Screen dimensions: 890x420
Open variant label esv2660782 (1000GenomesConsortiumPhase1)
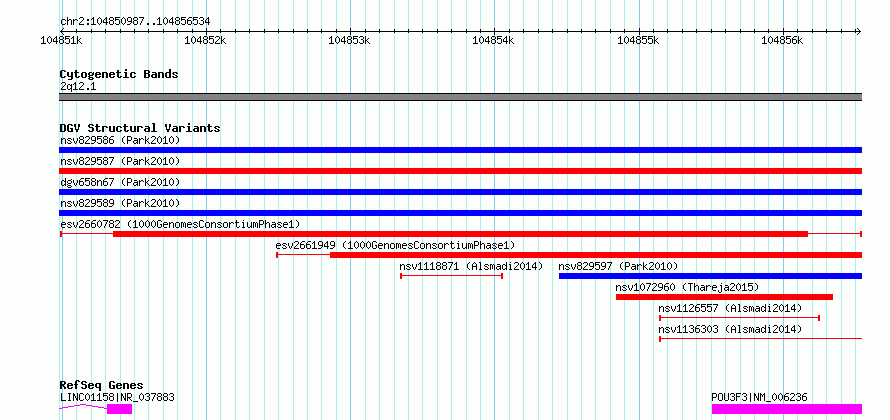tap(180, 224)
